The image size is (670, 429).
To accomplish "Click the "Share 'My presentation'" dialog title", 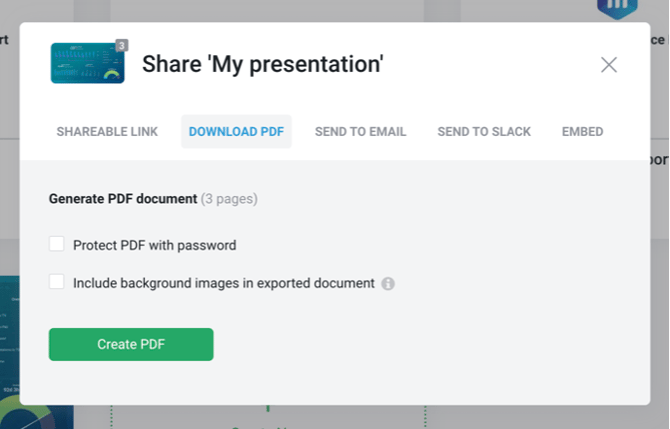I will tap(263, 65).
